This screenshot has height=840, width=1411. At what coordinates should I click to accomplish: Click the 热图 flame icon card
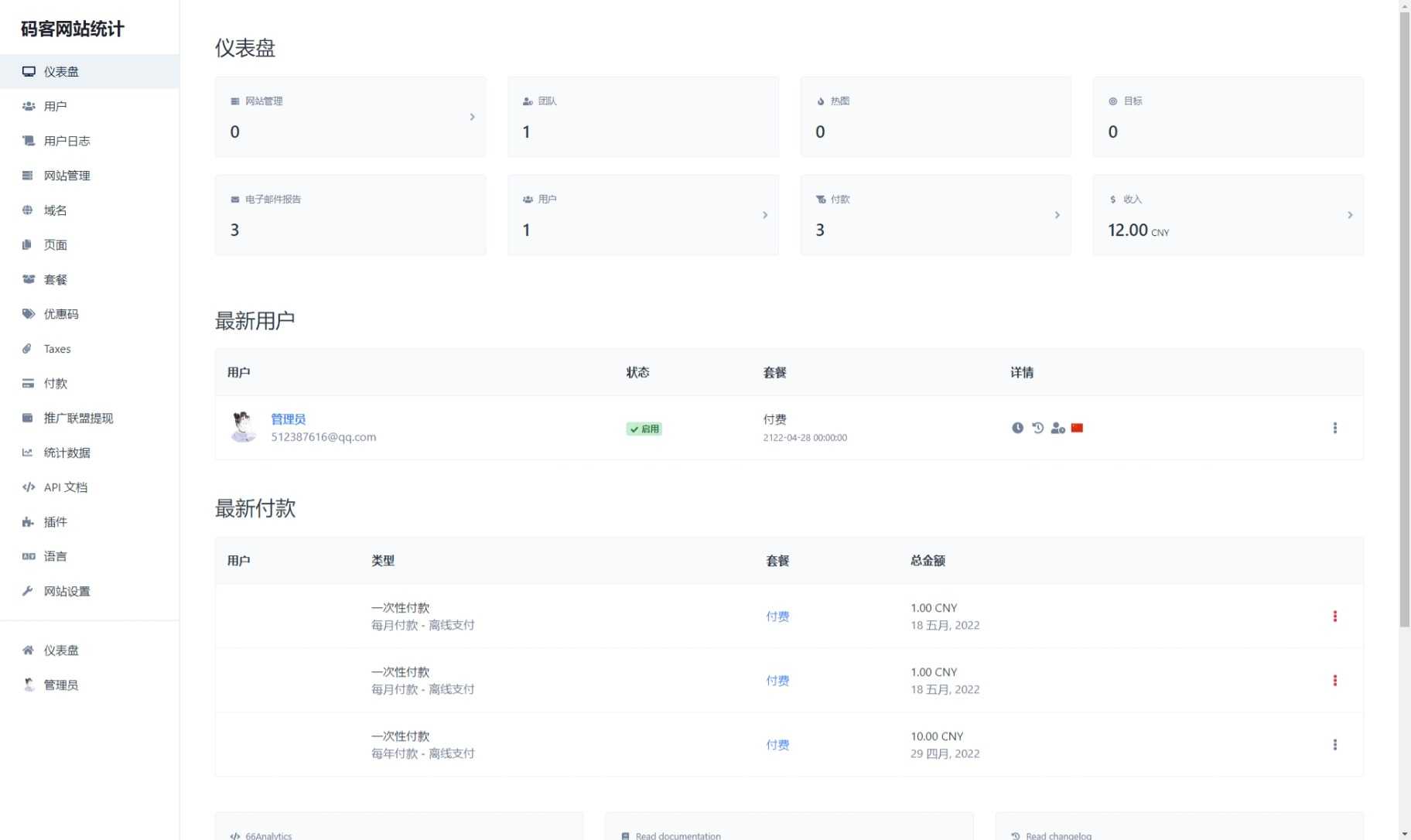point(821,101)
